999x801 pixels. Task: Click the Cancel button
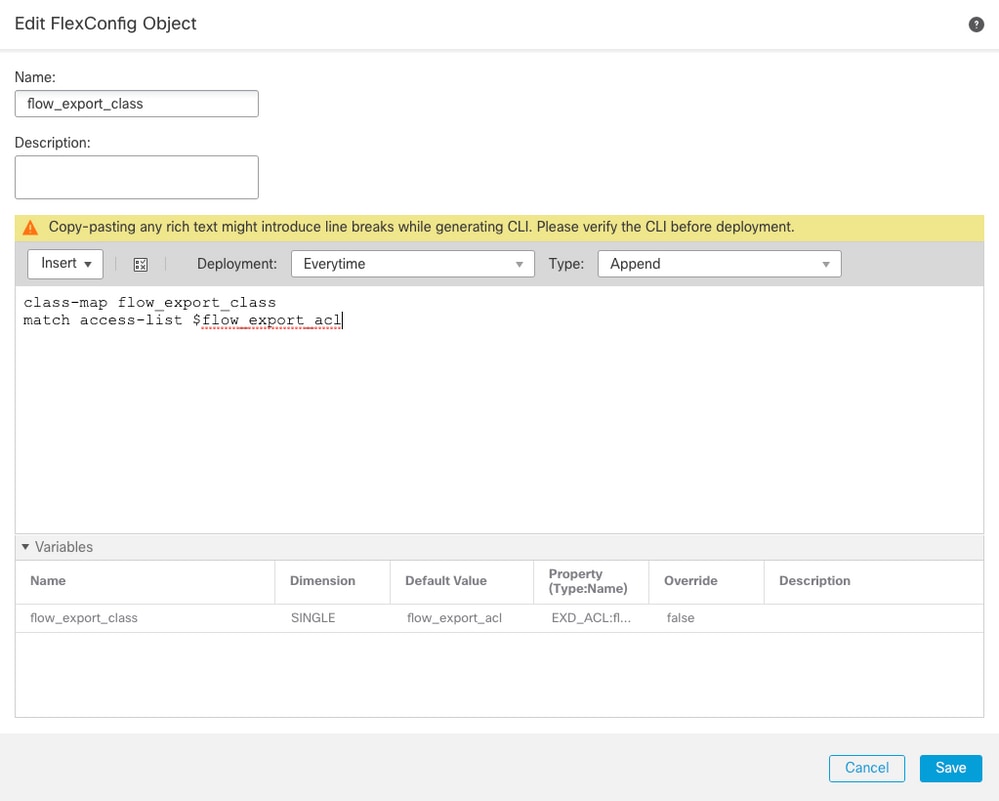866,768
